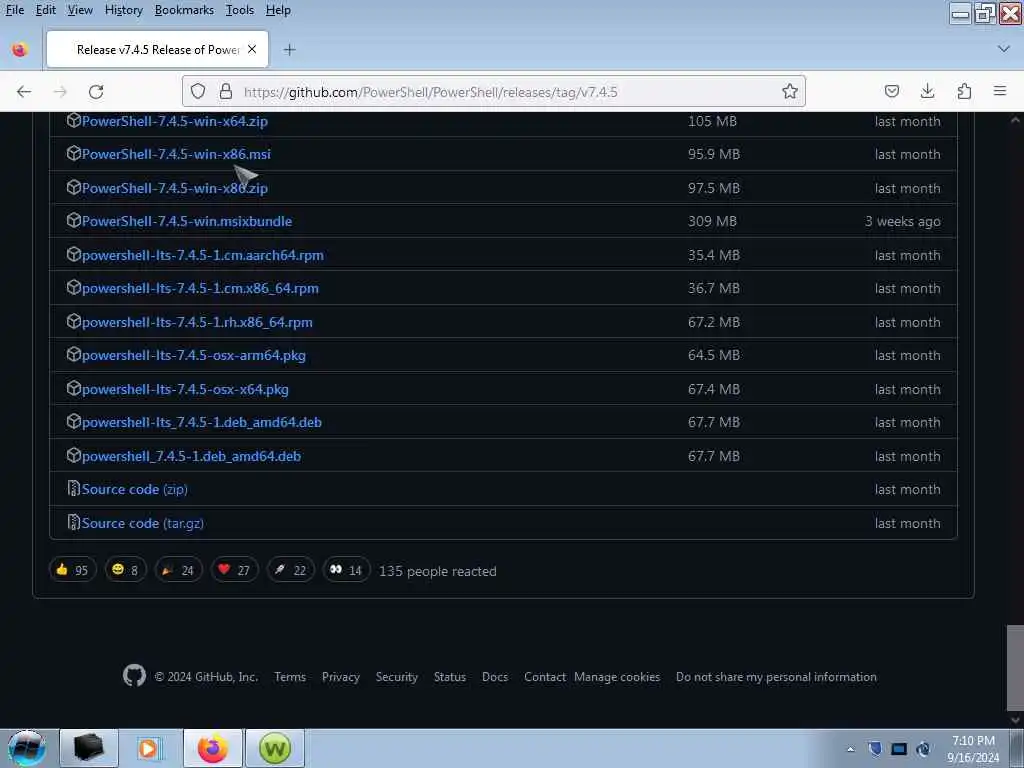The width and height of the screenshot is (1024, 768).
Task: Click Do not share my personal information
Action: (776, 677)
